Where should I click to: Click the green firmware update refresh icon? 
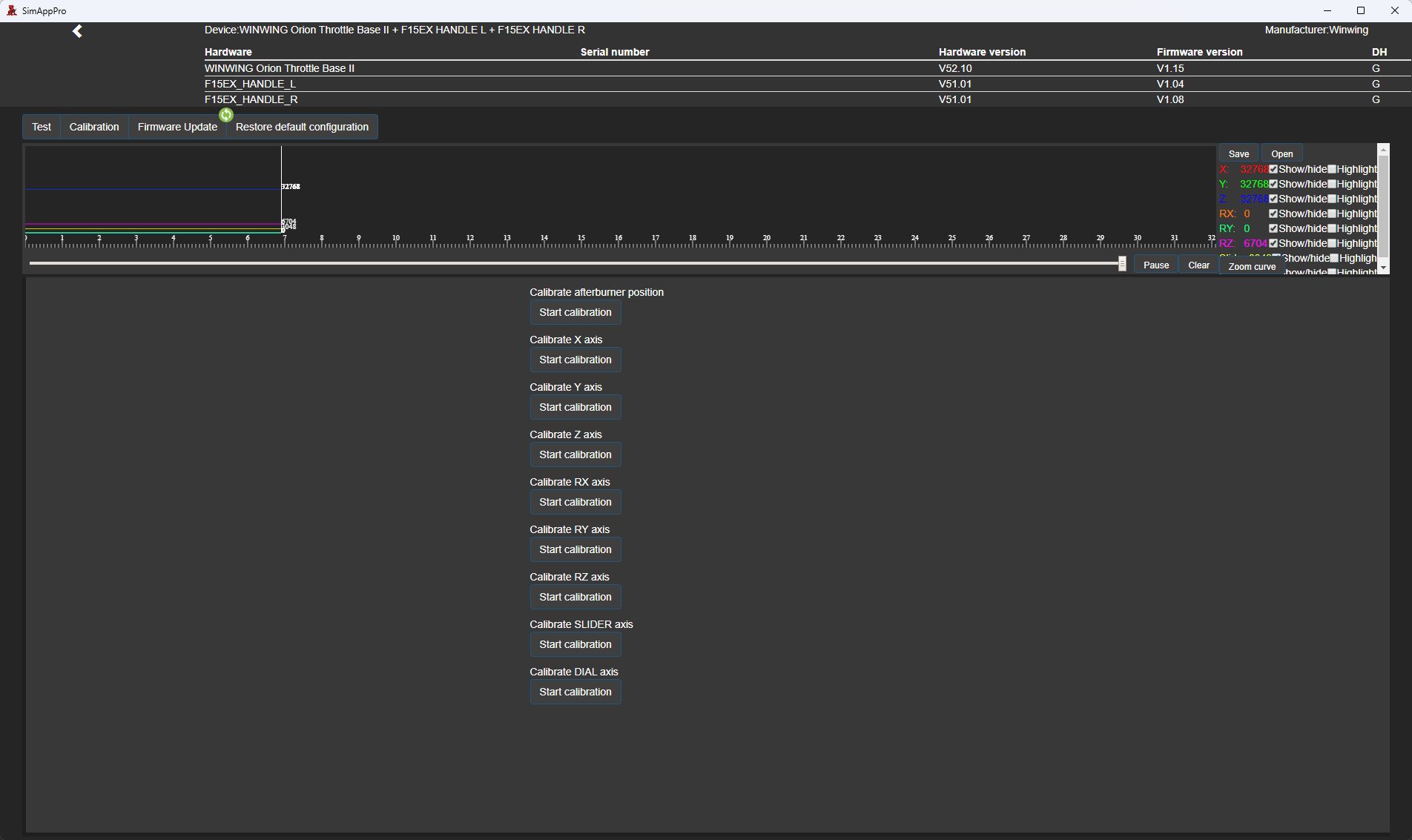click(226, 115)
